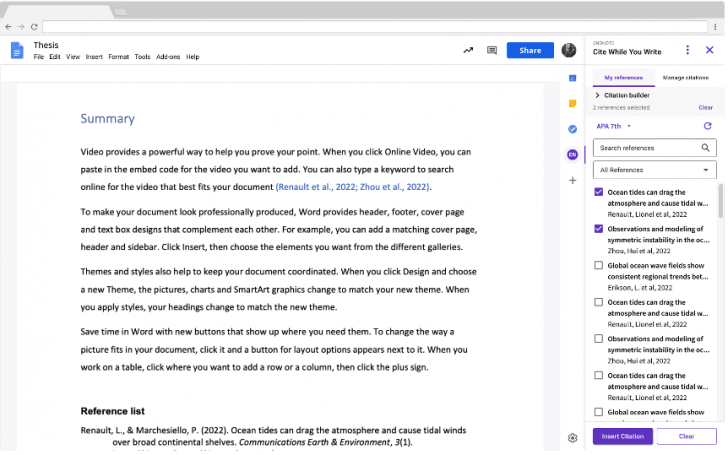Open the settings gear icon

572,438
